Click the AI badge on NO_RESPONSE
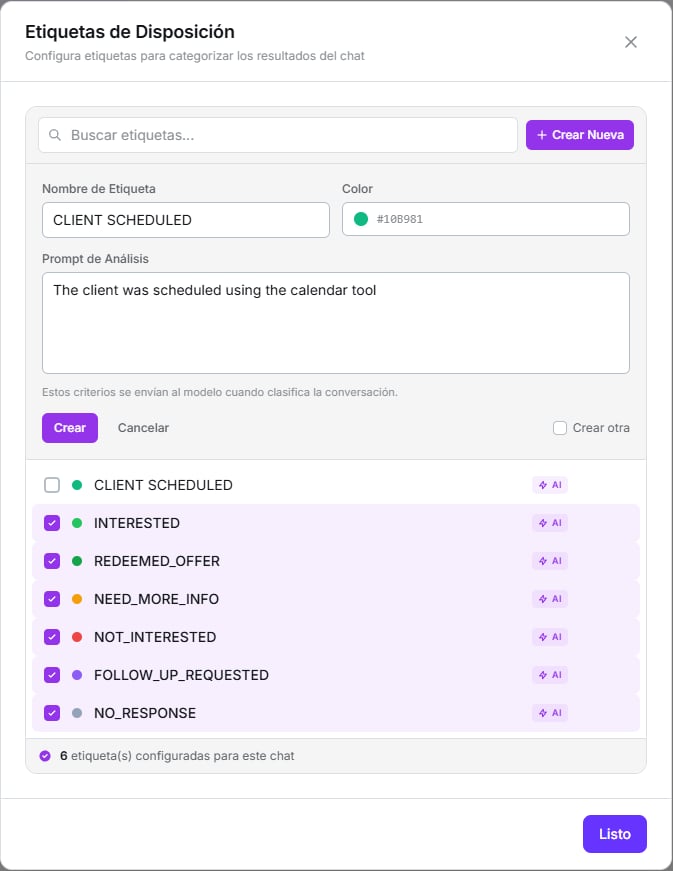 pyautogui.click(x=550, y=713)
